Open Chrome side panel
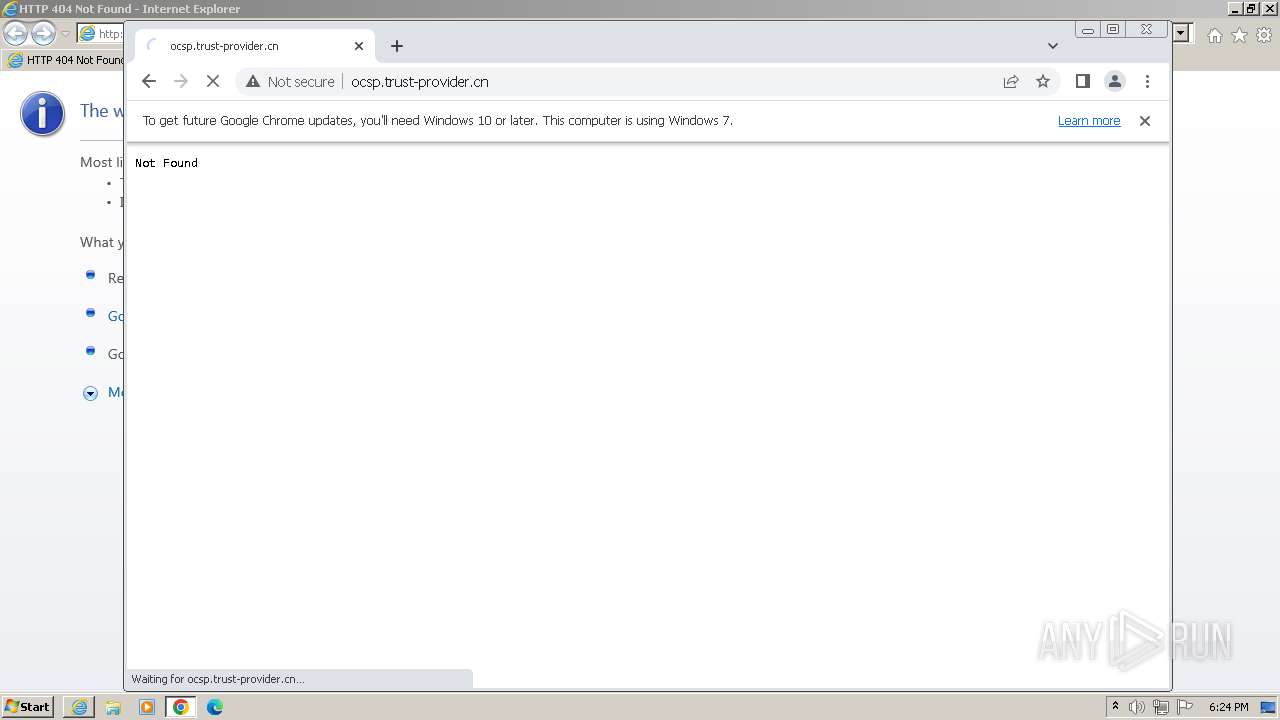This screenshot has height=720, width=1280. (1083, 82)
